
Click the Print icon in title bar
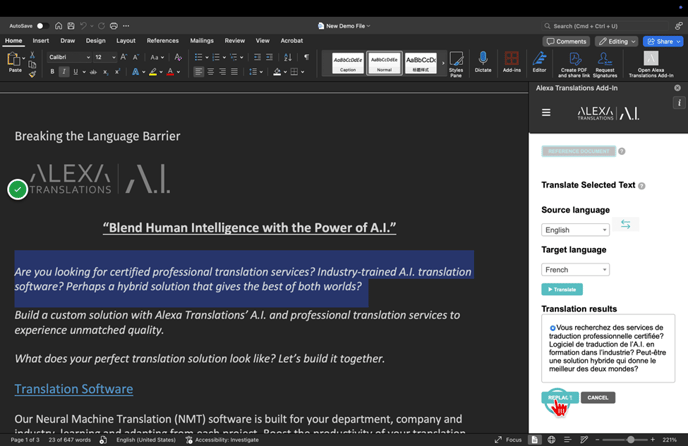pos(114,26)
